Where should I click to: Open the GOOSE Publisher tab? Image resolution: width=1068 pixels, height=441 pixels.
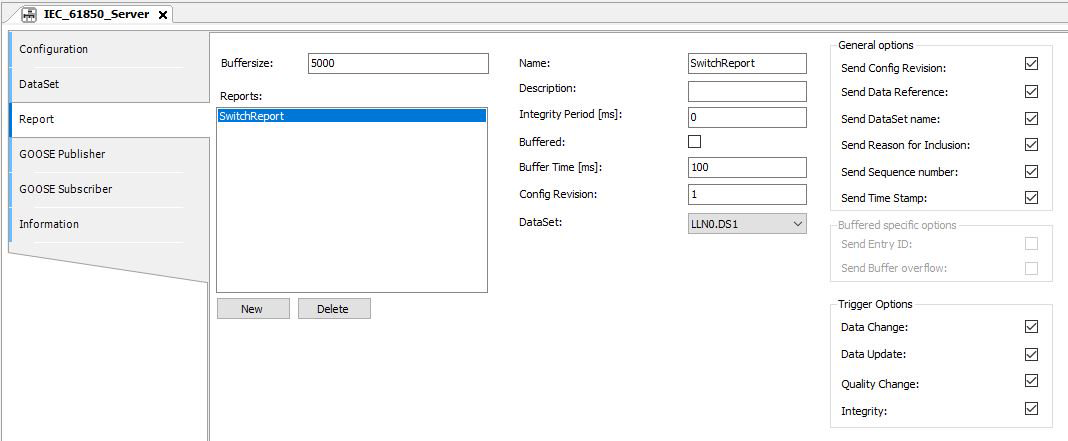(x=62, y=154)
